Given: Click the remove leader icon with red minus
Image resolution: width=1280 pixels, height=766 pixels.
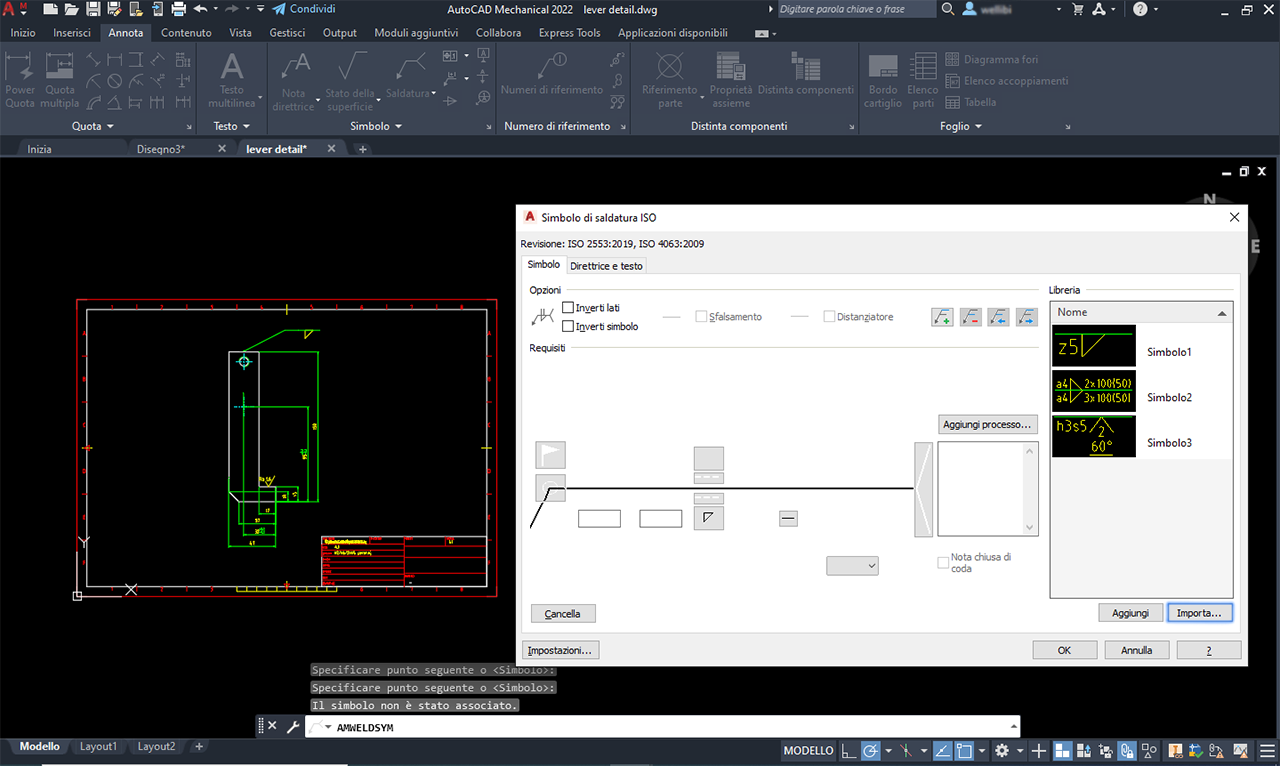Looking at the screenshot, I should (970, 317).
